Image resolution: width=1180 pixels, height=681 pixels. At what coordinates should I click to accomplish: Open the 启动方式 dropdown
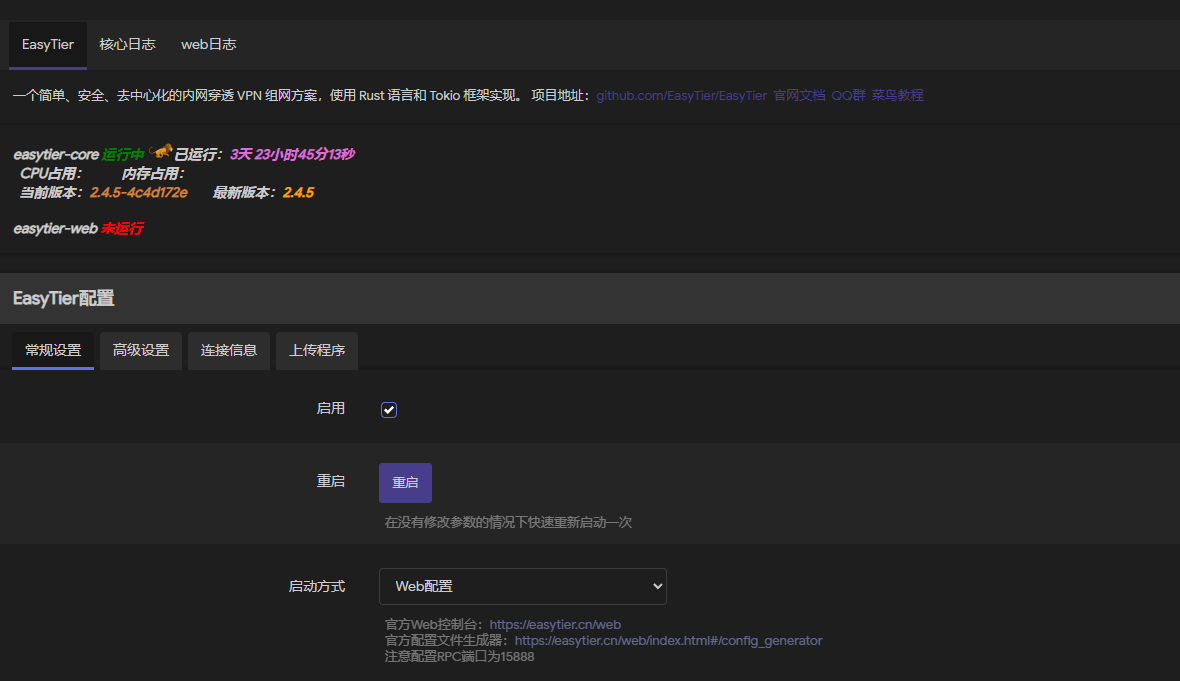click(x=522, y=586)
